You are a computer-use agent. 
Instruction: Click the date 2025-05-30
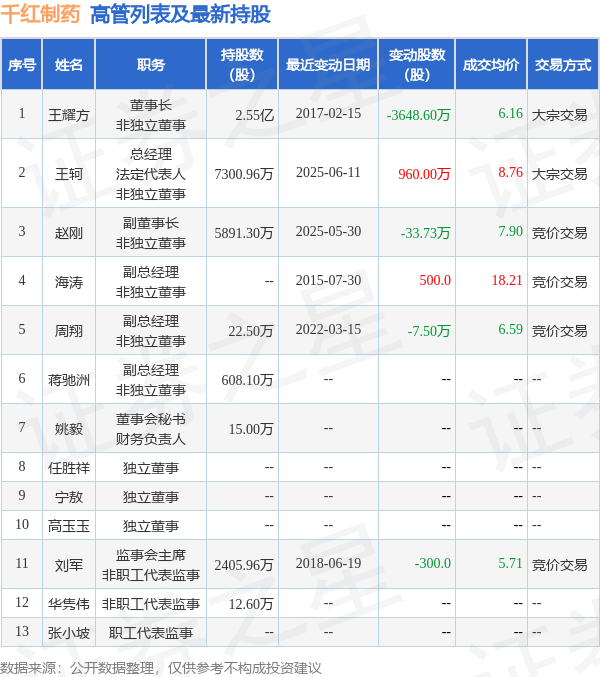pos(328,231)
